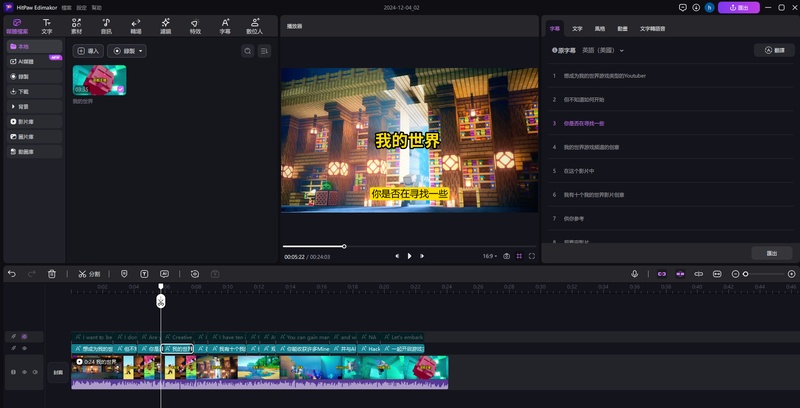Click the microphone voice-over icon above timeline
Image resolution: width=800 pixels, height=408 pixels.
pos(634,273)
